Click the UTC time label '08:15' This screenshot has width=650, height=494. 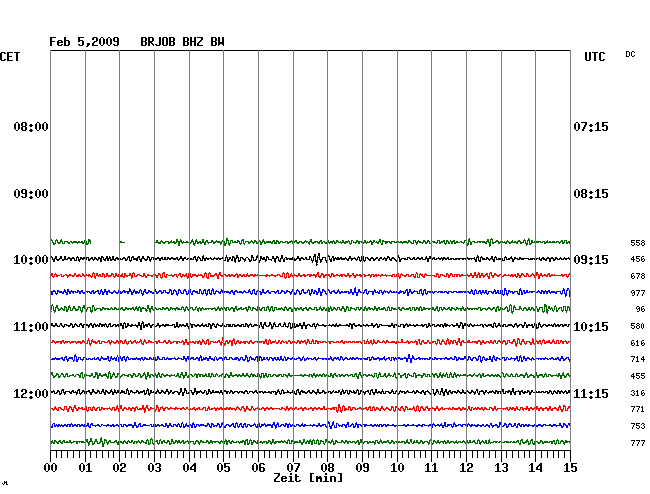tap(591, 194)
